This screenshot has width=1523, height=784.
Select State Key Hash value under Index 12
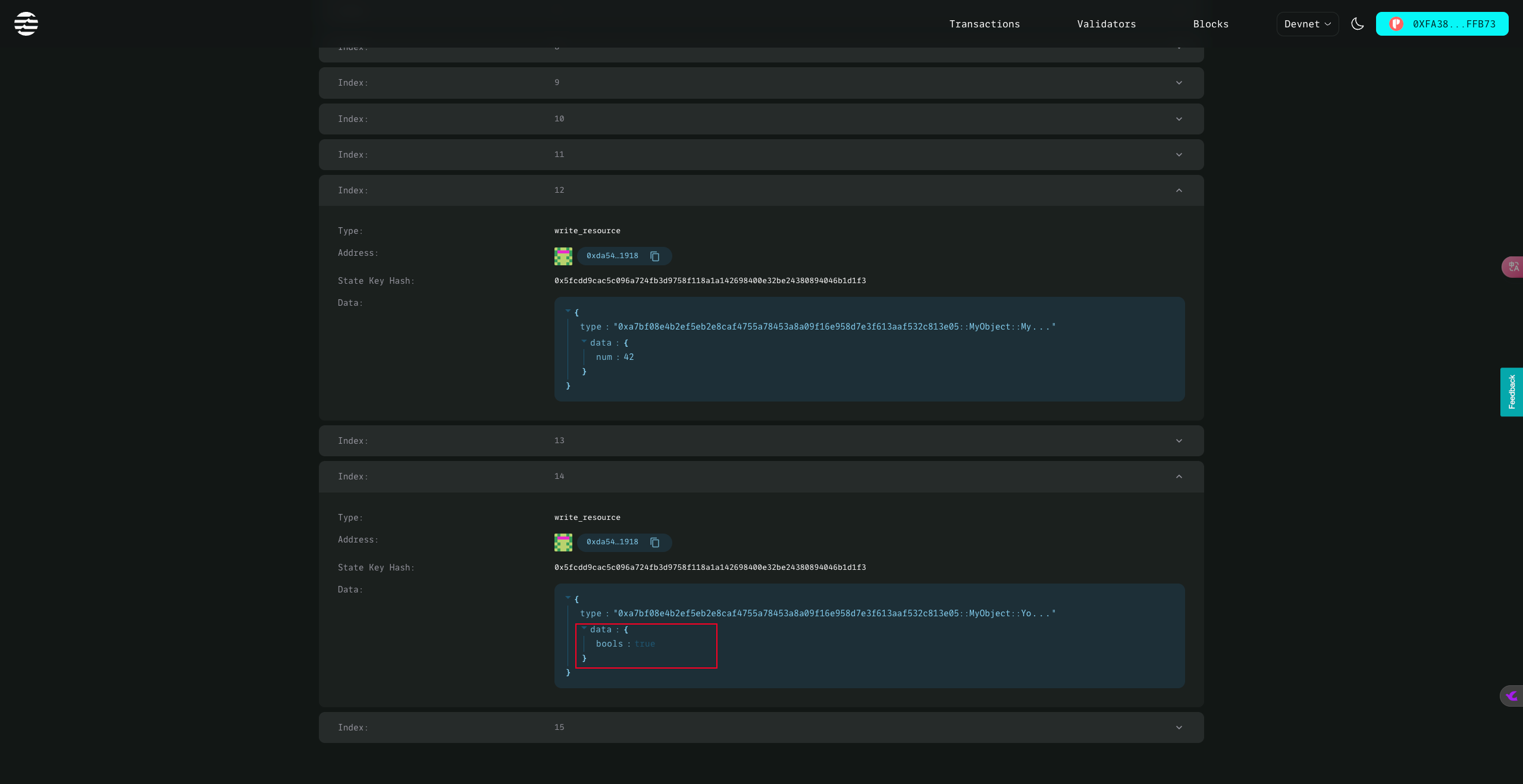click(710, 281)
